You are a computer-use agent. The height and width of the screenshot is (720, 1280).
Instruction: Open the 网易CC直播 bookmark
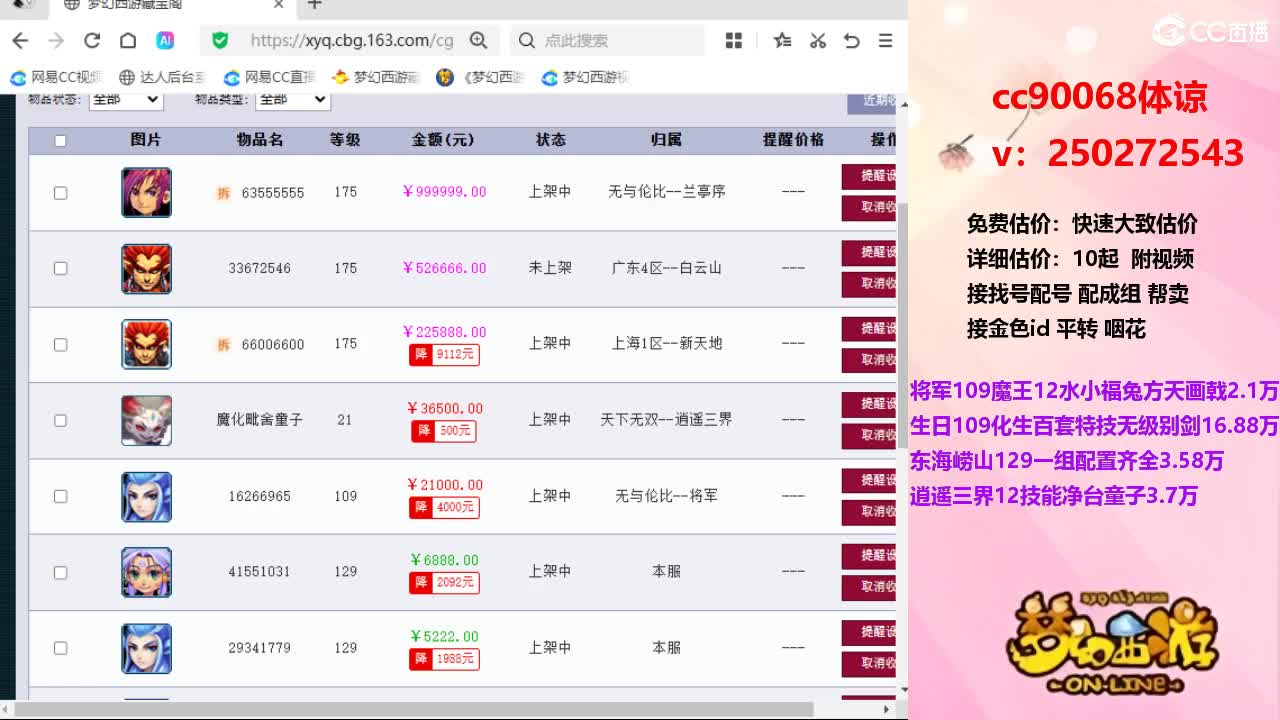pyautogui.click(x=270, y=77)
